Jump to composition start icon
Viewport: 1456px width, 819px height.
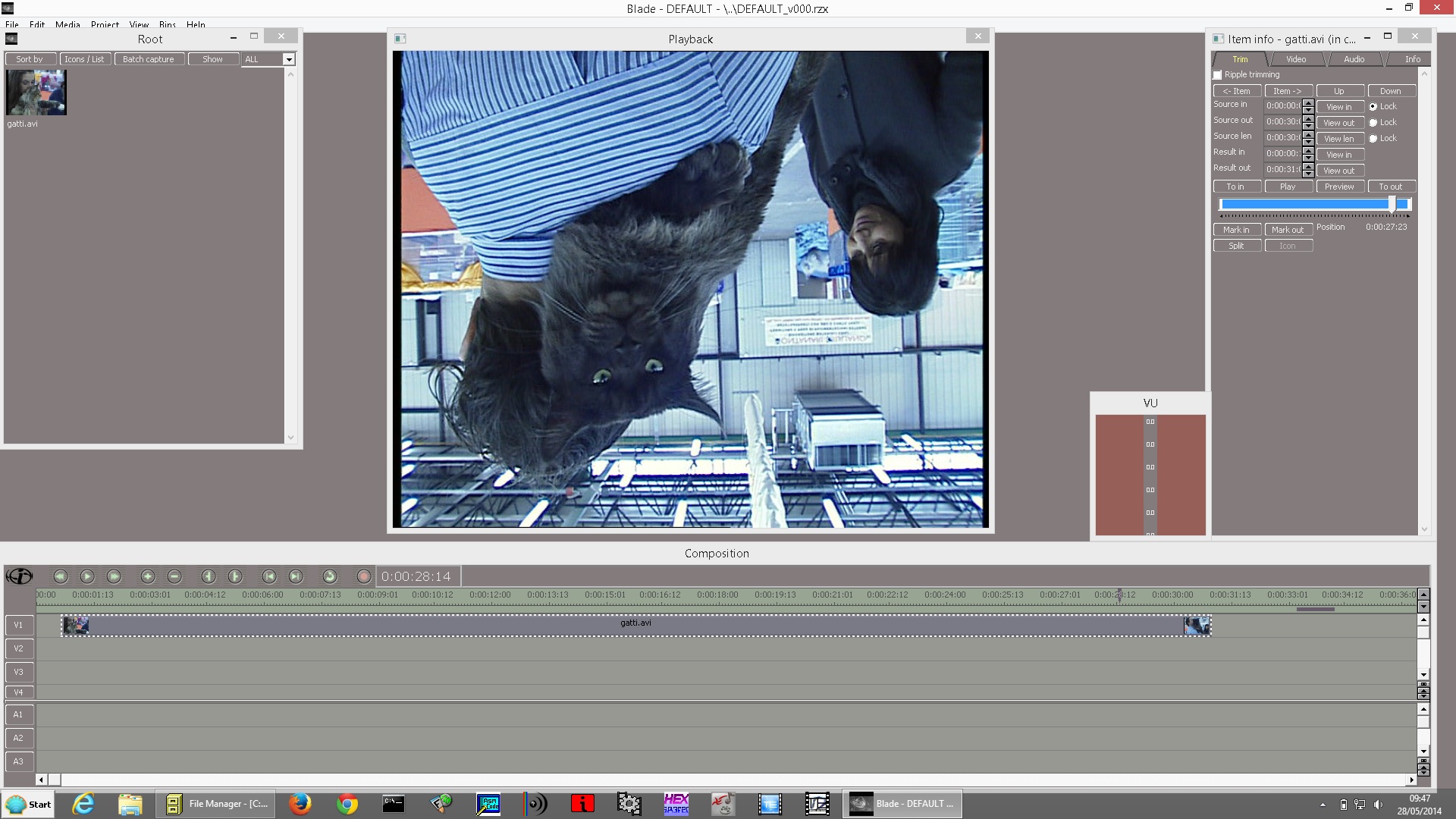click(x=269, y=576)
